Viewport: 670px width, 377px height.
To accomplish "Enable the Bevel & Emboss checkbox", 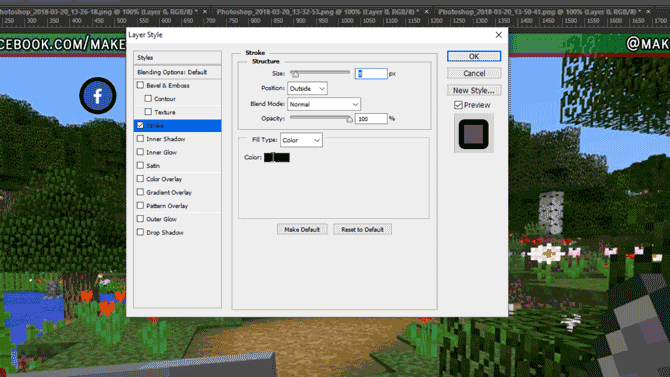I will tap(140, 85).
